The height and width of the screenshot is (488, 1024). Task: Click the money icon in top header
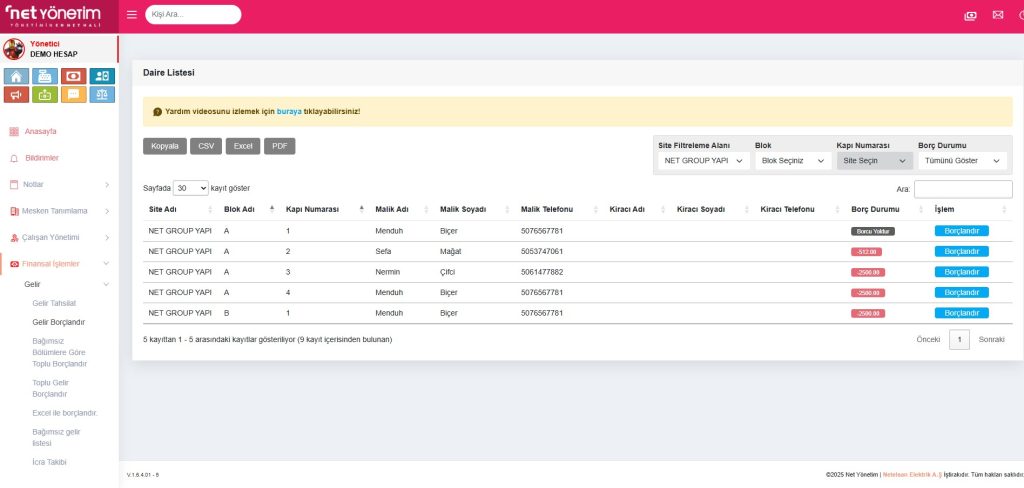[969, 15]
